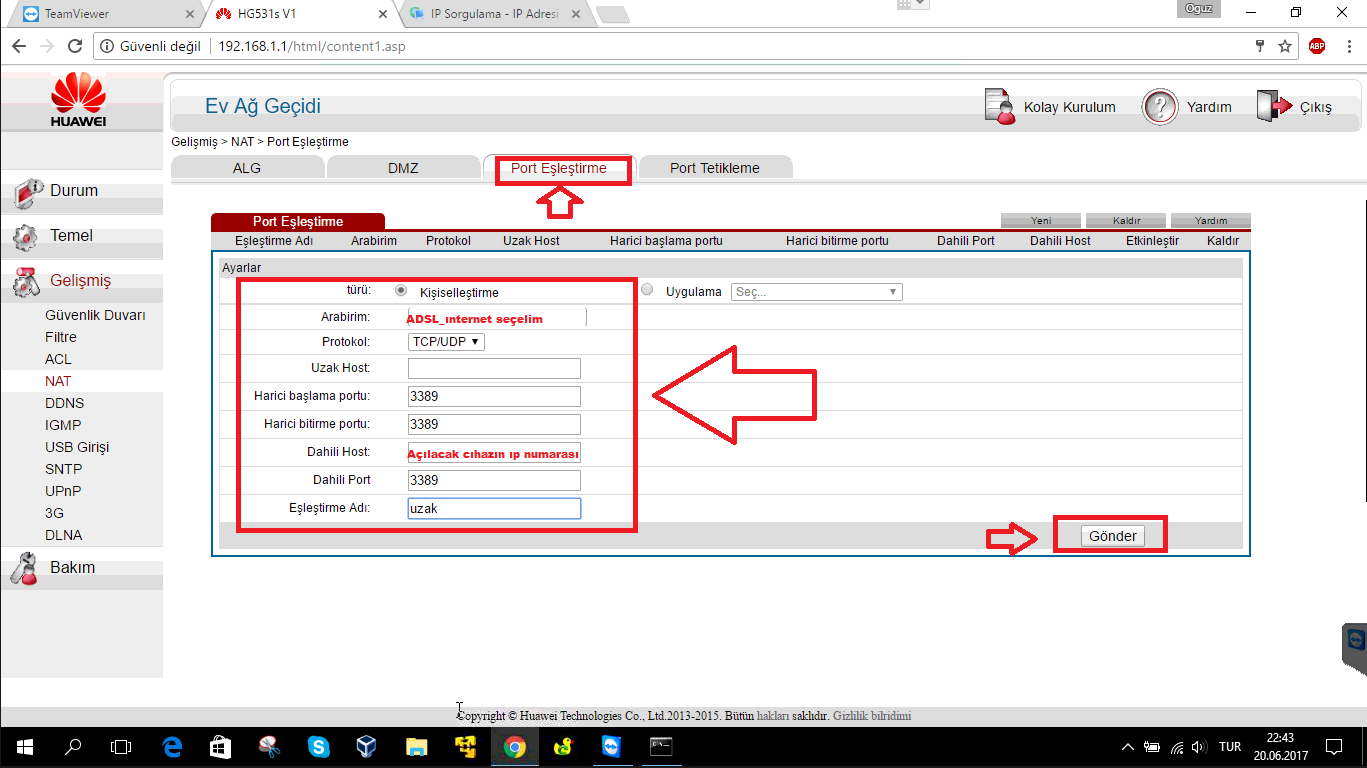
Task: Open Snipping Tool from taskbar
Action: coord(269,746)
